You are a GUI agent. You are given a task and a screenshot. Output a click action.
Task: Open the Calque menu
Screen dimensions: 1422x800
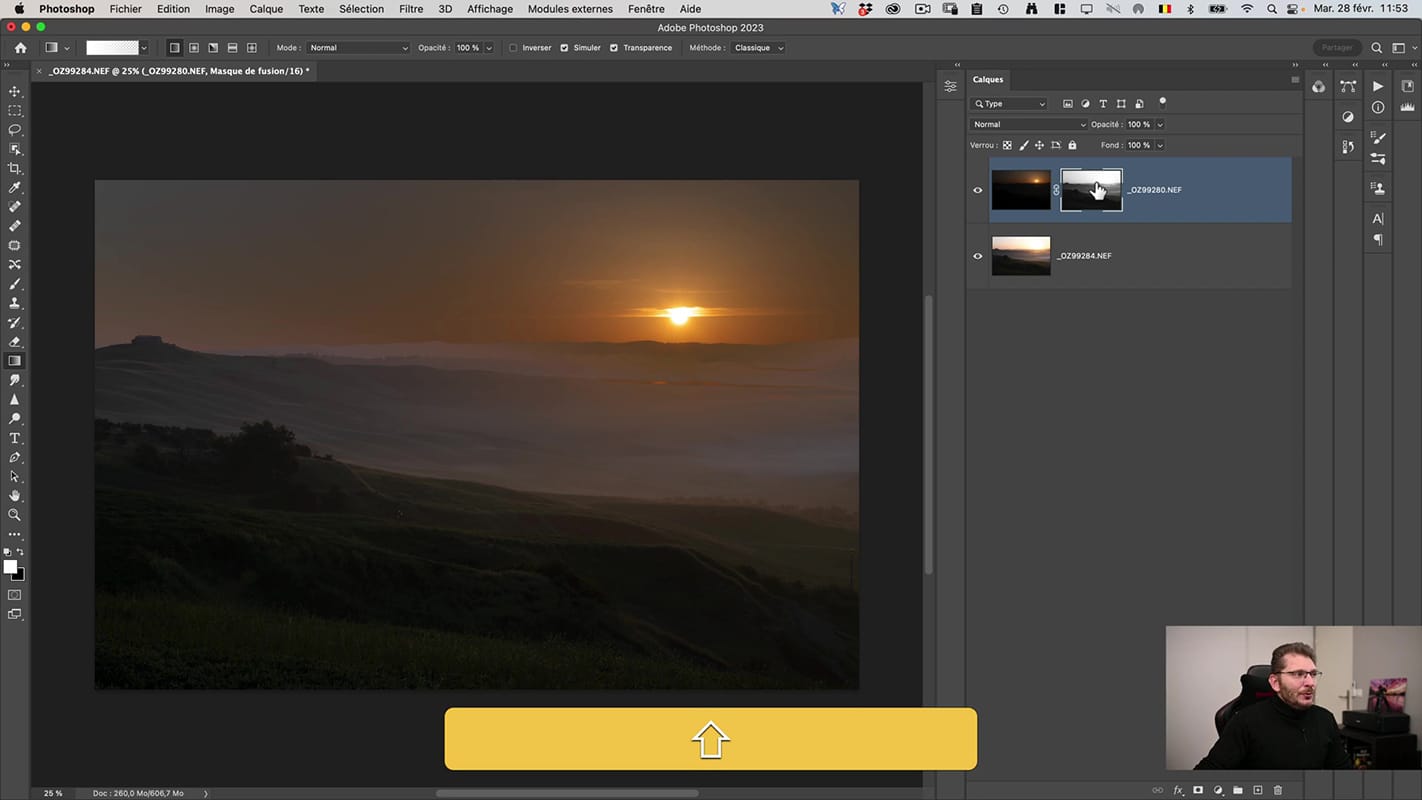click(266, 9)
